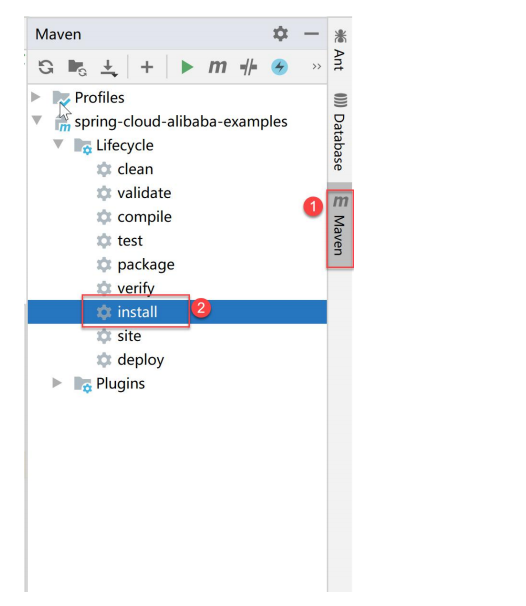Add a Maven project with the plus icon
The height and width of the screenshot is (606, 526).
(147, 67)
